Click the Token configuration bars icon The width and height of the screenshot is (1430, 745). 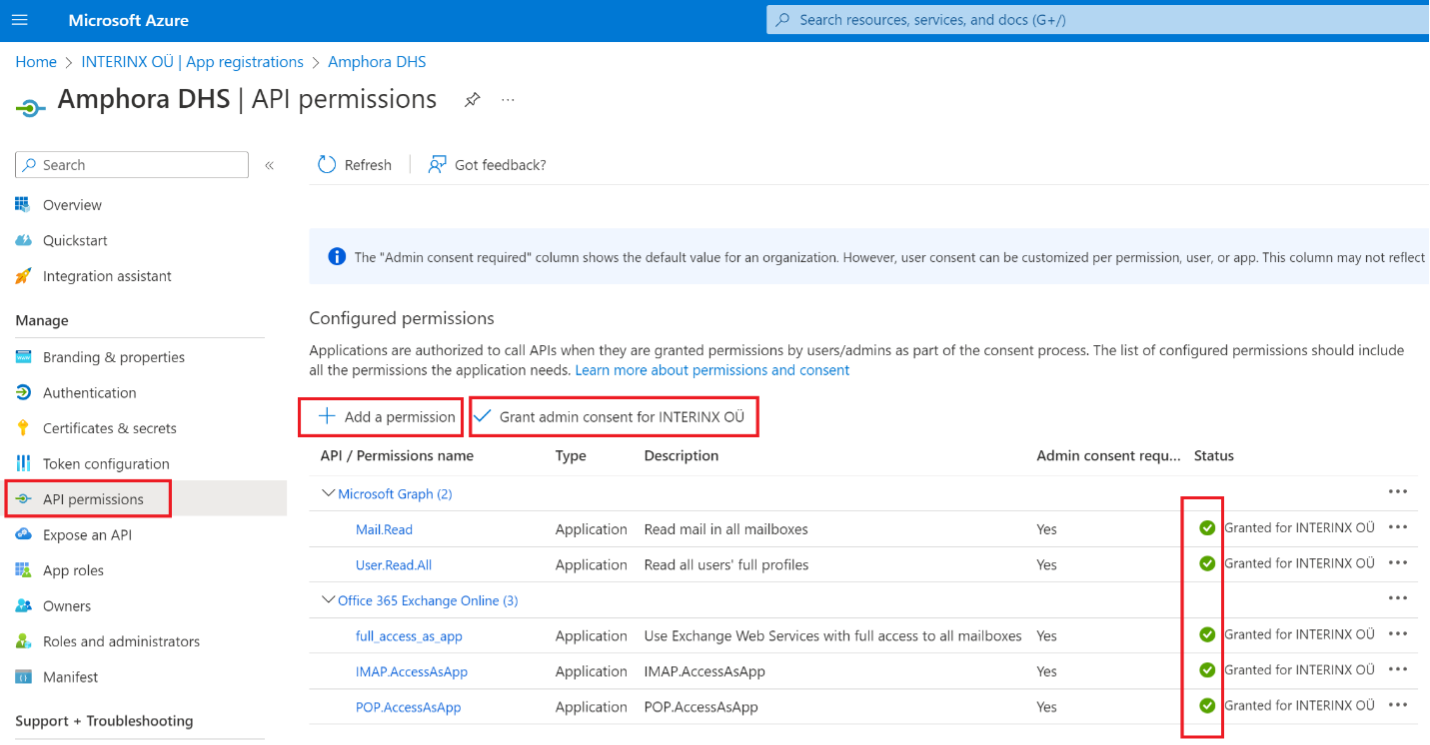coord(23,464)
